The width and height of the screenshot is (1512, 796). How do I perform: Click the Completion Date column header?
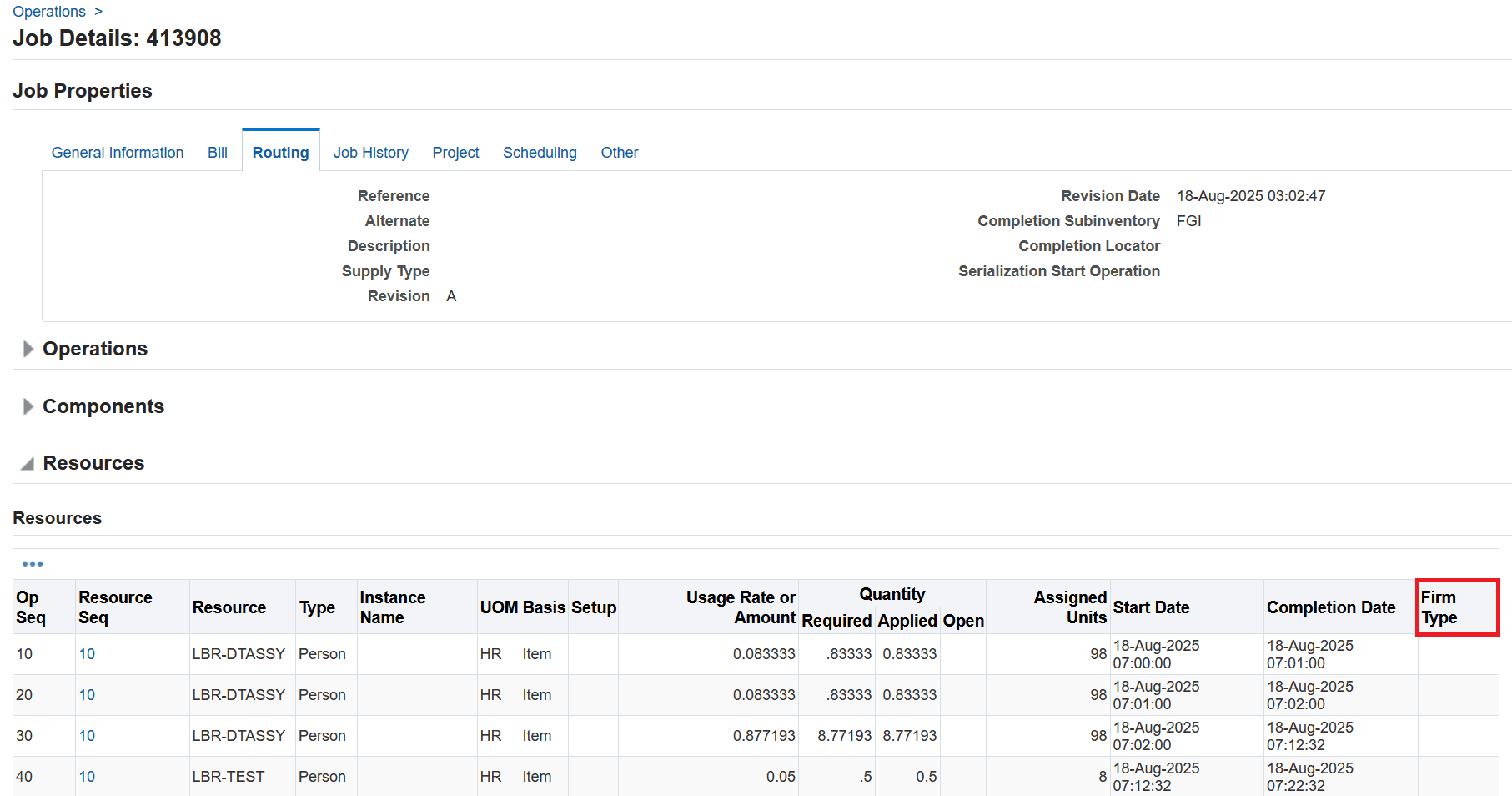click(x=1330, y=607)
